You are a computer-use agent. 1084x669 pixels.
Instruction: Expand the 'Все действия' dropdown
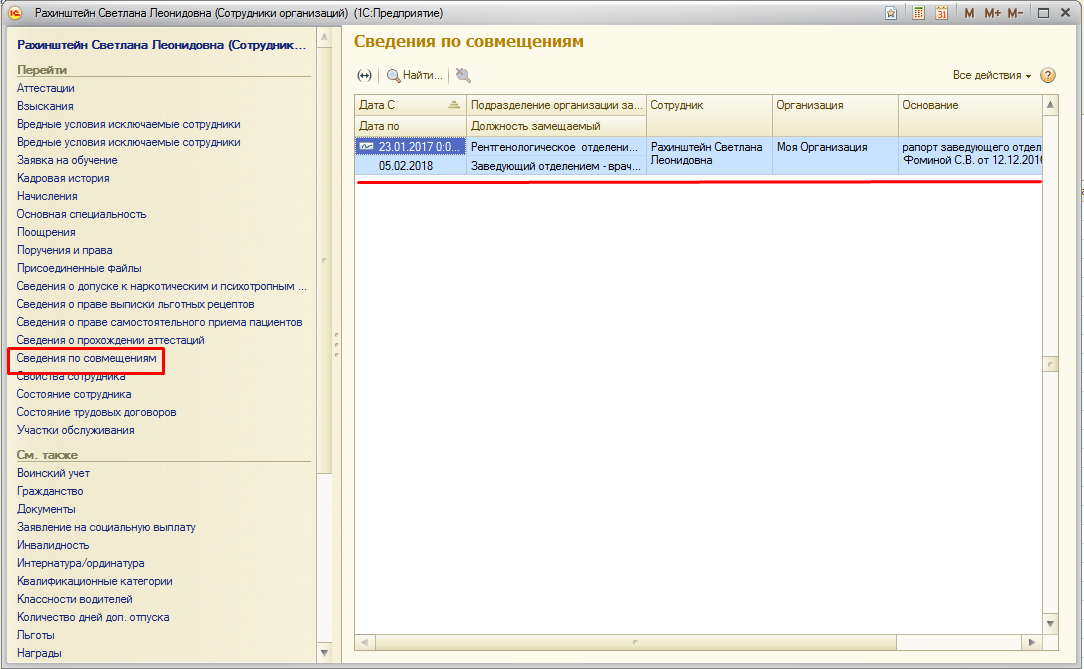click(x=992, y=75)
